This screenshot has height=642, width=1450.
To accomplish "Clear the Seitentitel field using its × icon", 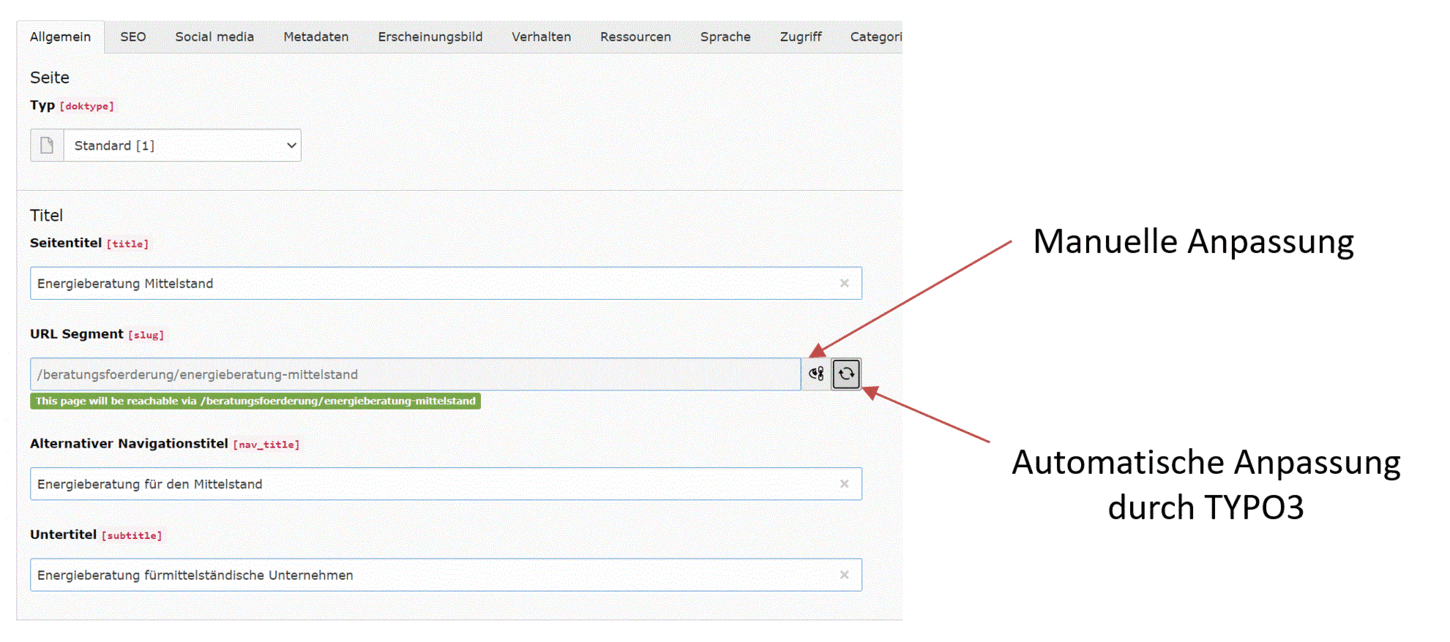I will pyautogui.click(x=843, y=283).
